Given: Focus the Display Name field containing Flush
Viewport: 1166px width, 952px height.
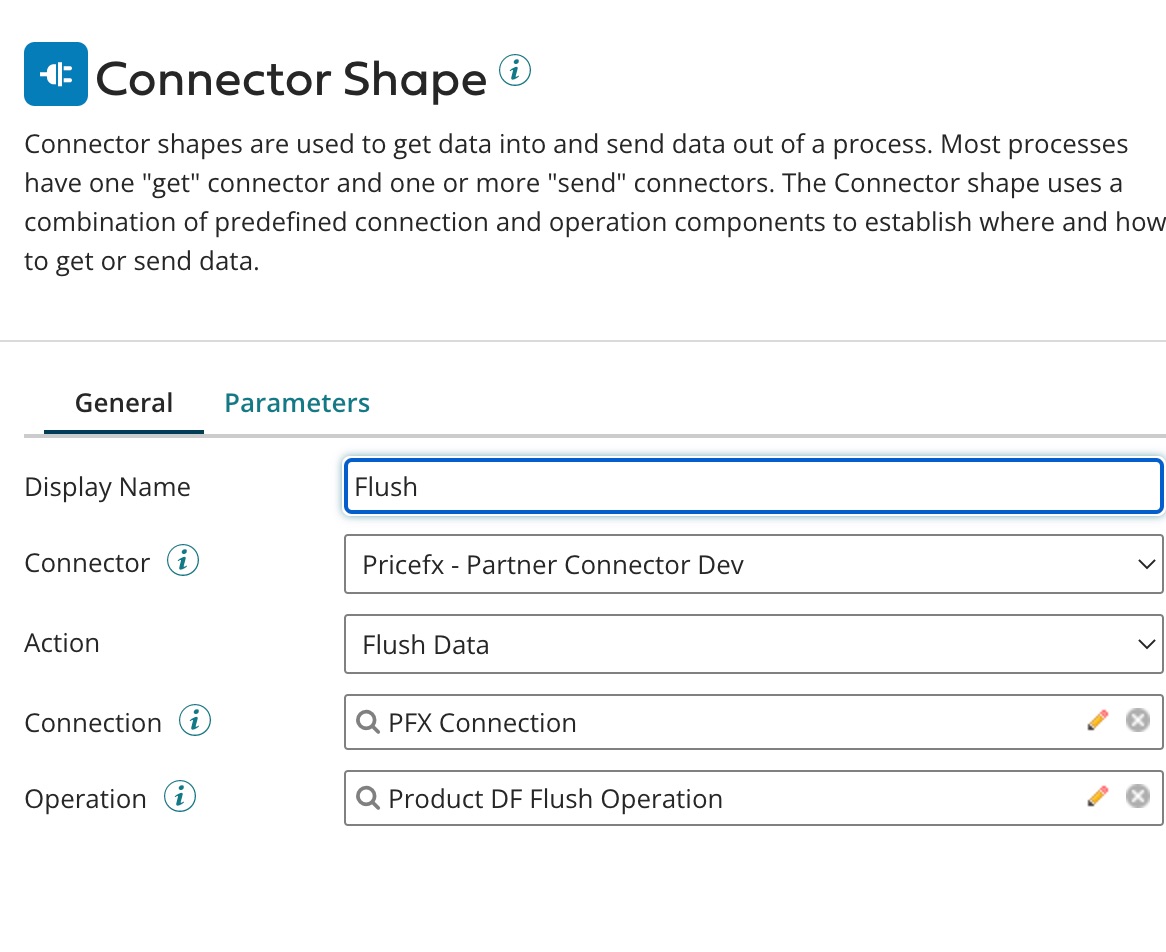Looking at the screenshot, I should (x=752, y=487).
